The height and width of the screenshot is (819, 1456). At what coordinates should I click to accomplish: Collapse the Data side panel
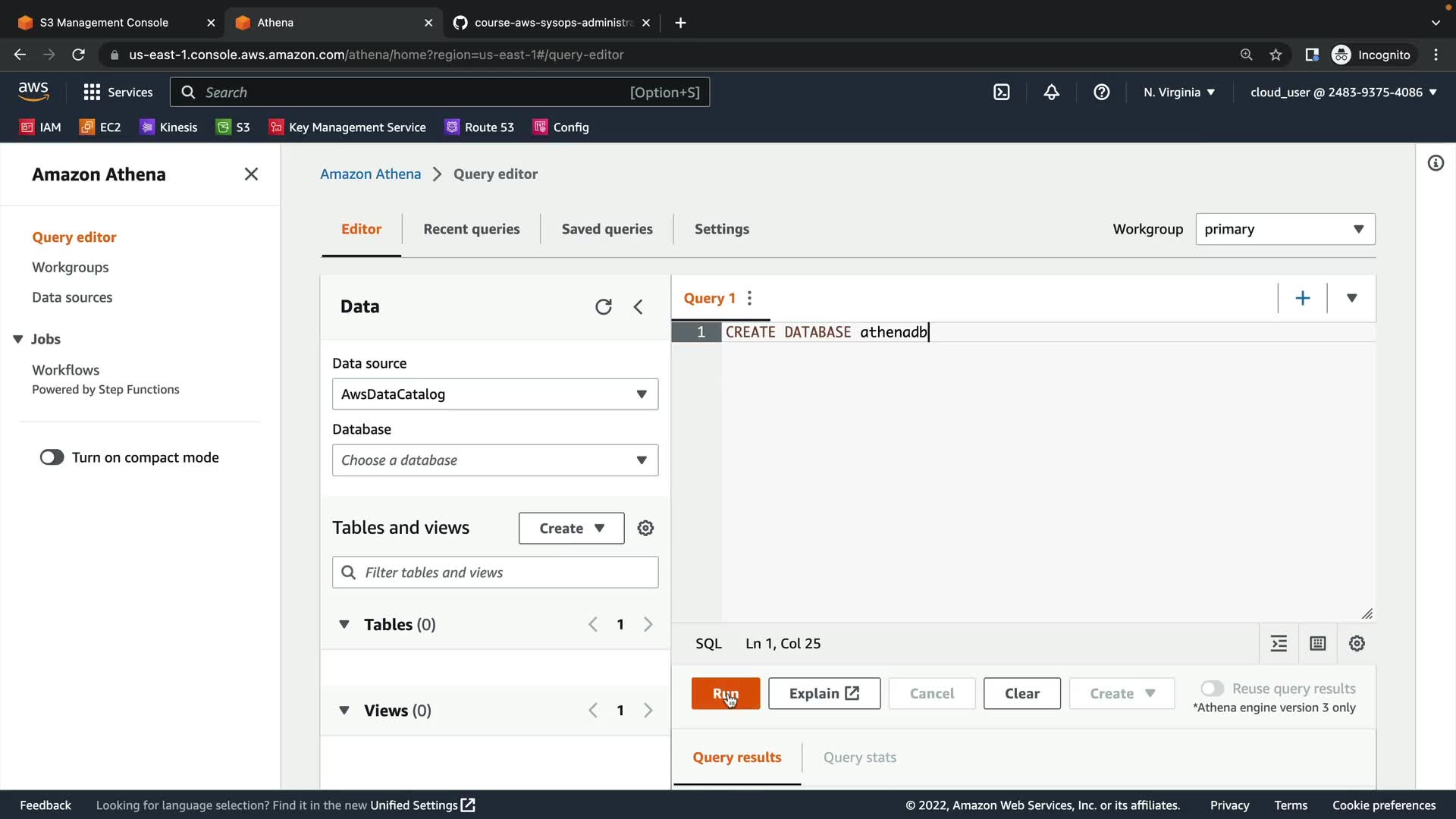click(638, 306)
